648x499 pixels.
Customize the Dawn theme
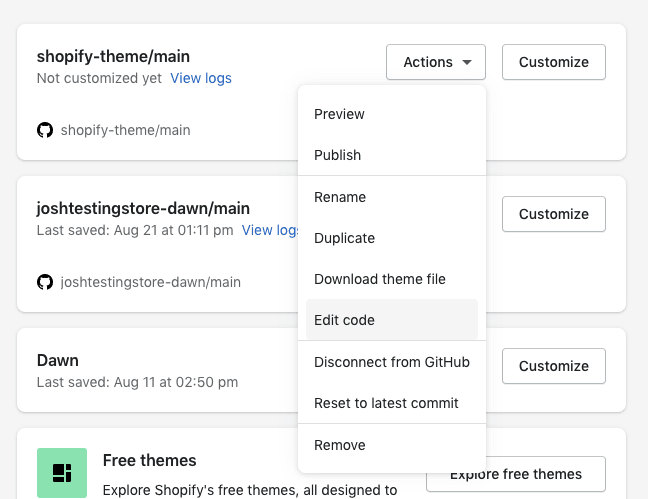point(554,366)
